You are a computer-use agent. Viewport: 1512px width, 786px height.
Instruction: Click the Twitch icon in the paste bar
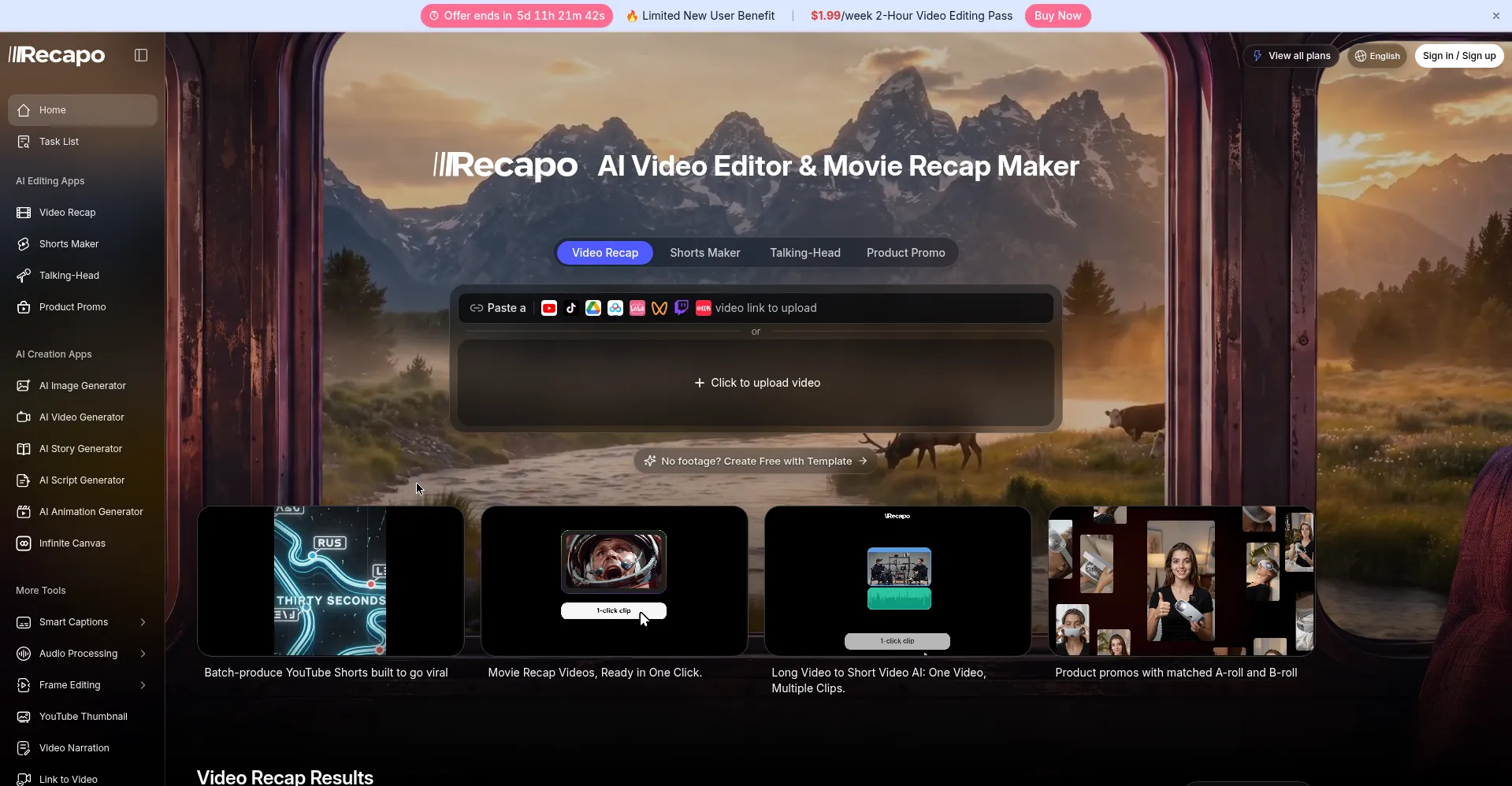pos(682,308)
